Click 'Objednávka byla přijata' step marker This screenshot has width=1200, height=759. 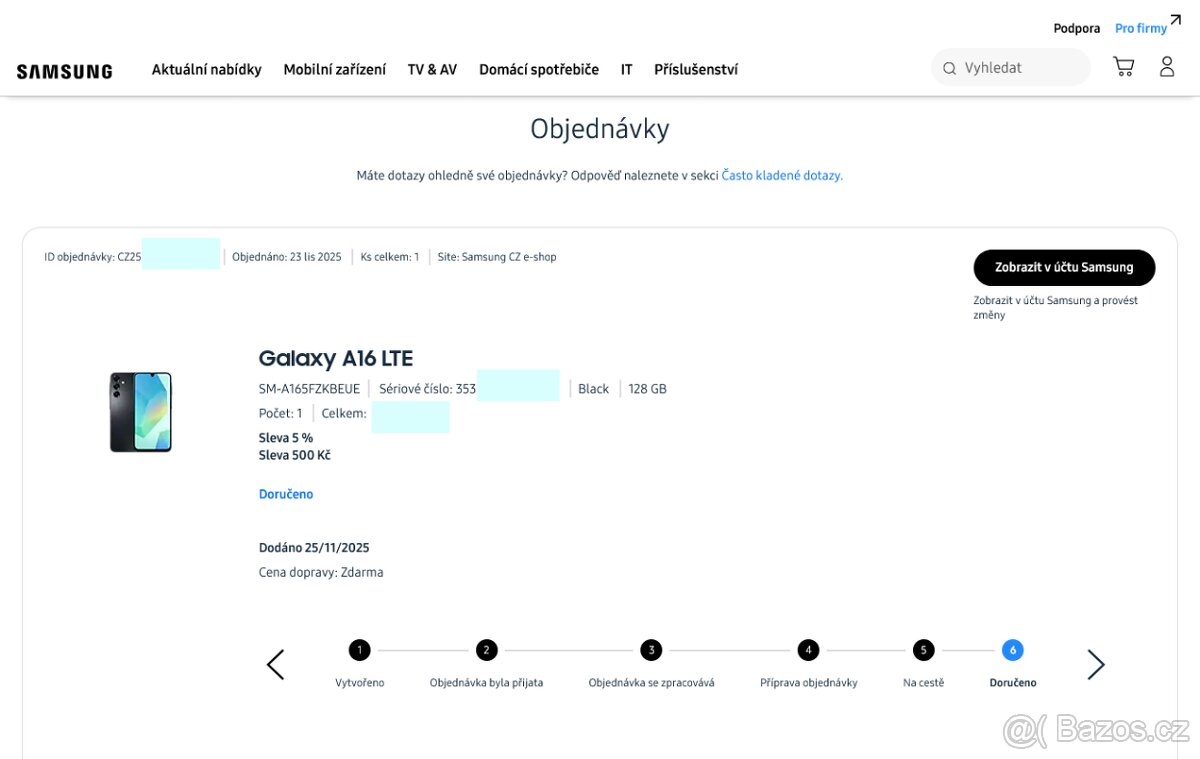487,649
